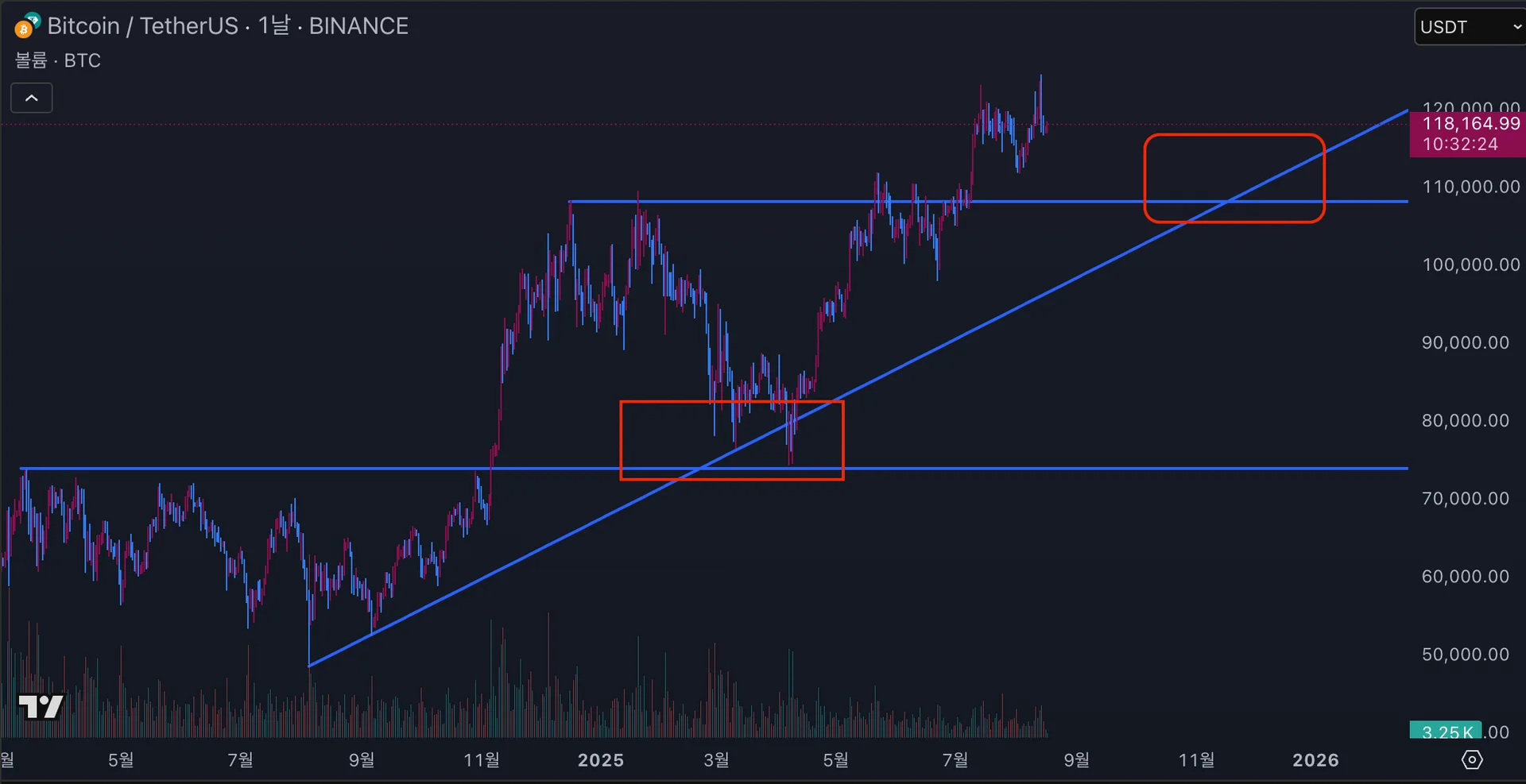Click the 100,000.00 price scale label
The image size is (1526, 784).
(1470, 265)
